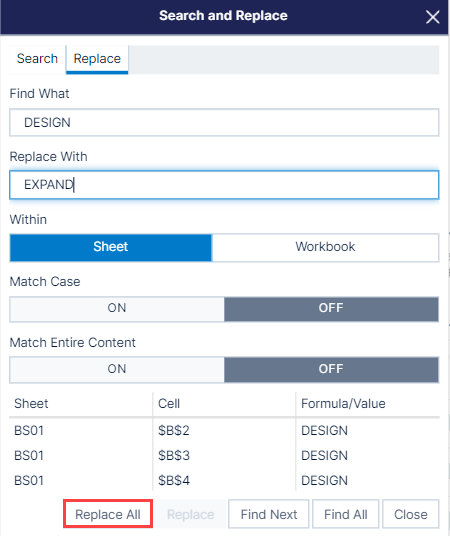Turn Match Entire Content ON
Image resolution: width=450 pixels, height=536 pixels.
tap(117, 370)
